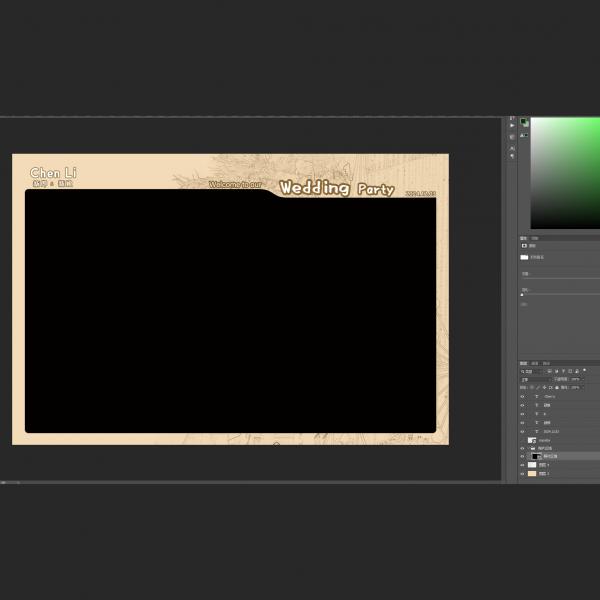
Task: Click the play icon in the collapsed panel dock
Action: coord(512,126)
